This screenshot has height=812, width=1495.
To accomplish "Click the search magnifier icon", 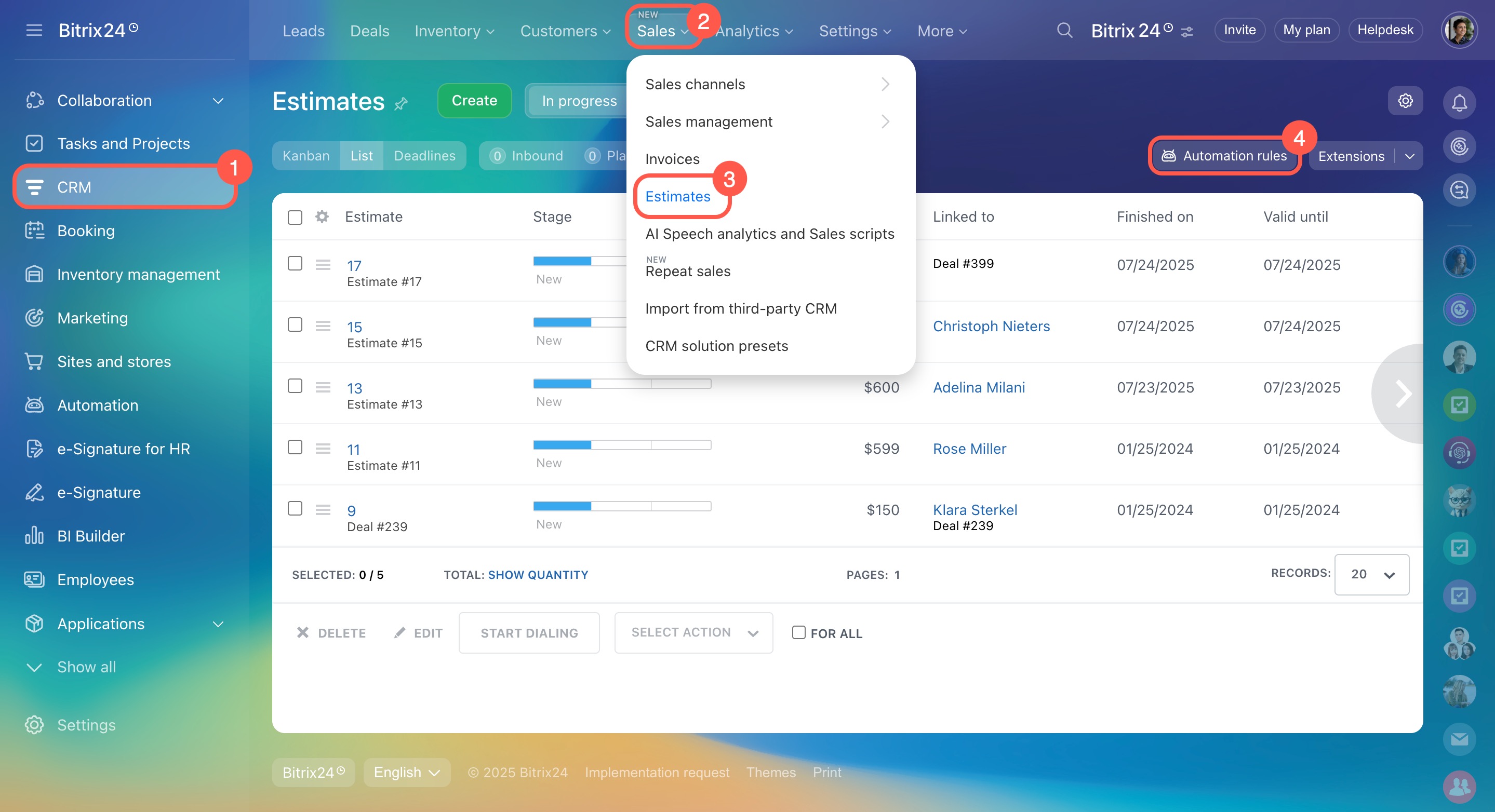I will tap(1064, 30).
